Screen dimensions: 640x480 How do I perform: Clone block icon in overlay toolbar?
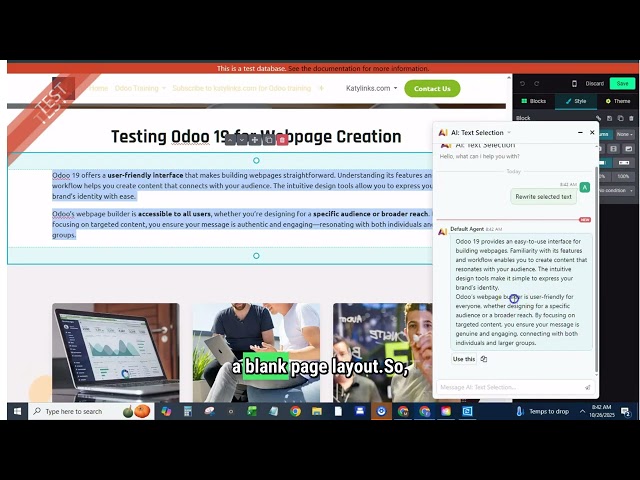click(268, 140)
